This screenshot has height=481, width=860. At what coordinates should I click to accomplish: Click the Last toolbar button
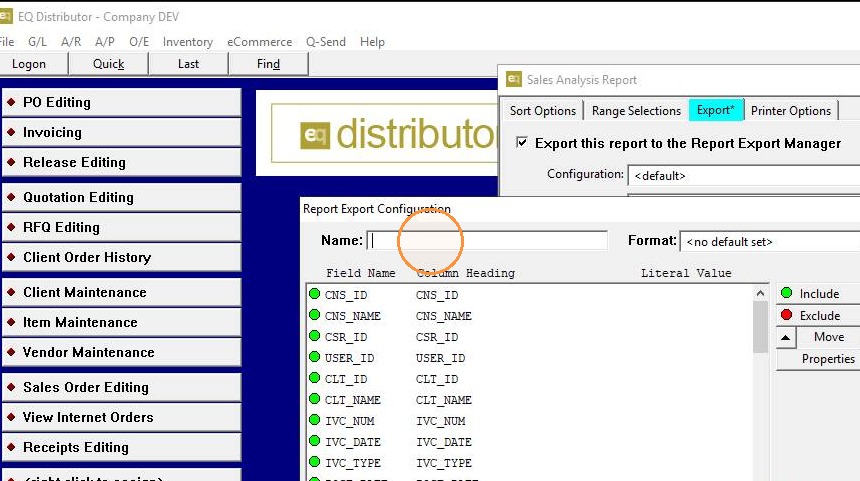click(x=188, y=64)
